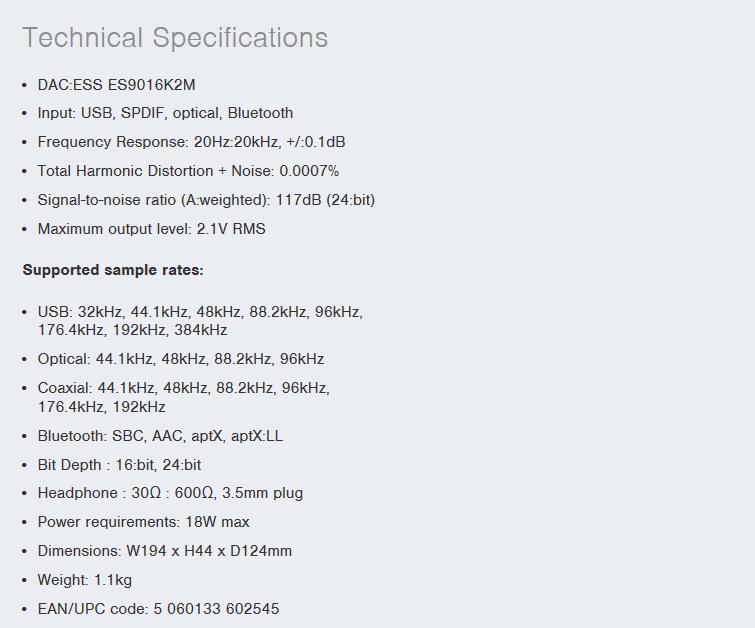Screen dimensions: 755x628
Task: Click Power requirements: 18W max
Action: click(143, 522)
